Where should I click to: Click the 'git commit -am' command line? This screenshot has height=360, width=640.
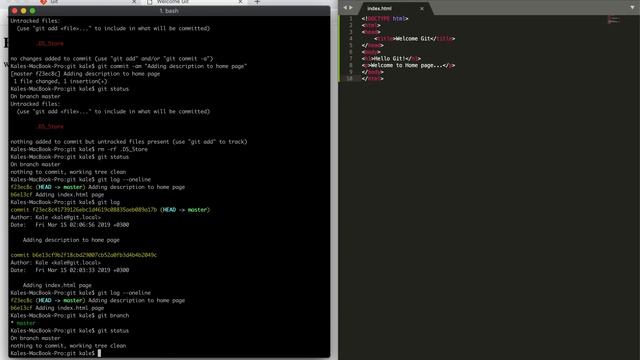129,66
